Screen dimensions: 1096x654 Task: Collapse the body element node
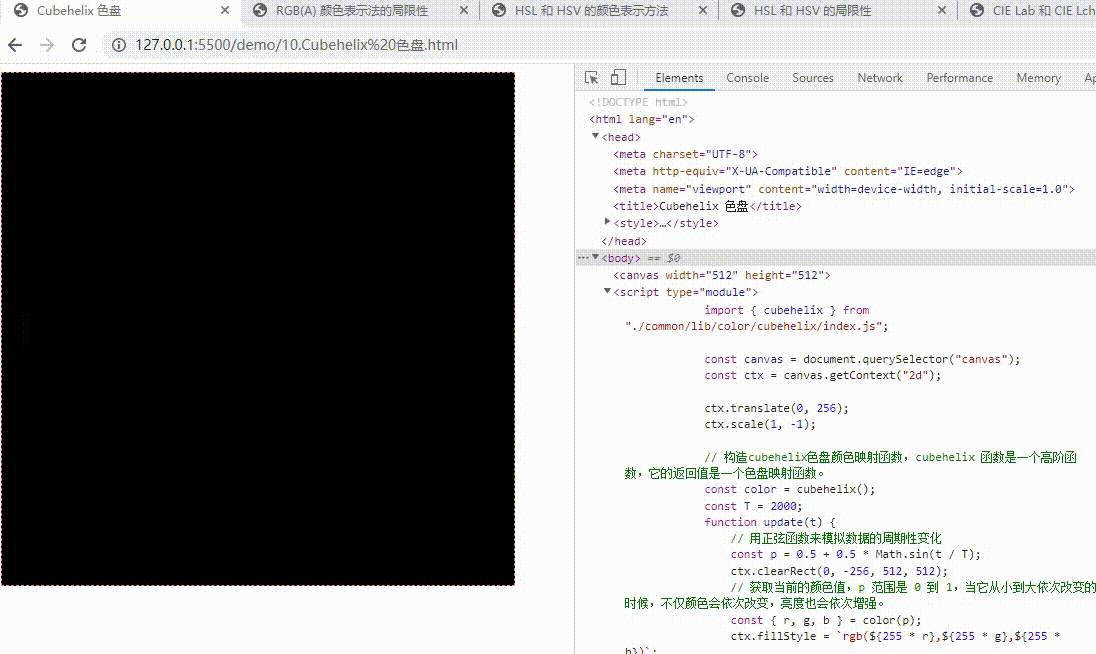(x=596, y=257)
